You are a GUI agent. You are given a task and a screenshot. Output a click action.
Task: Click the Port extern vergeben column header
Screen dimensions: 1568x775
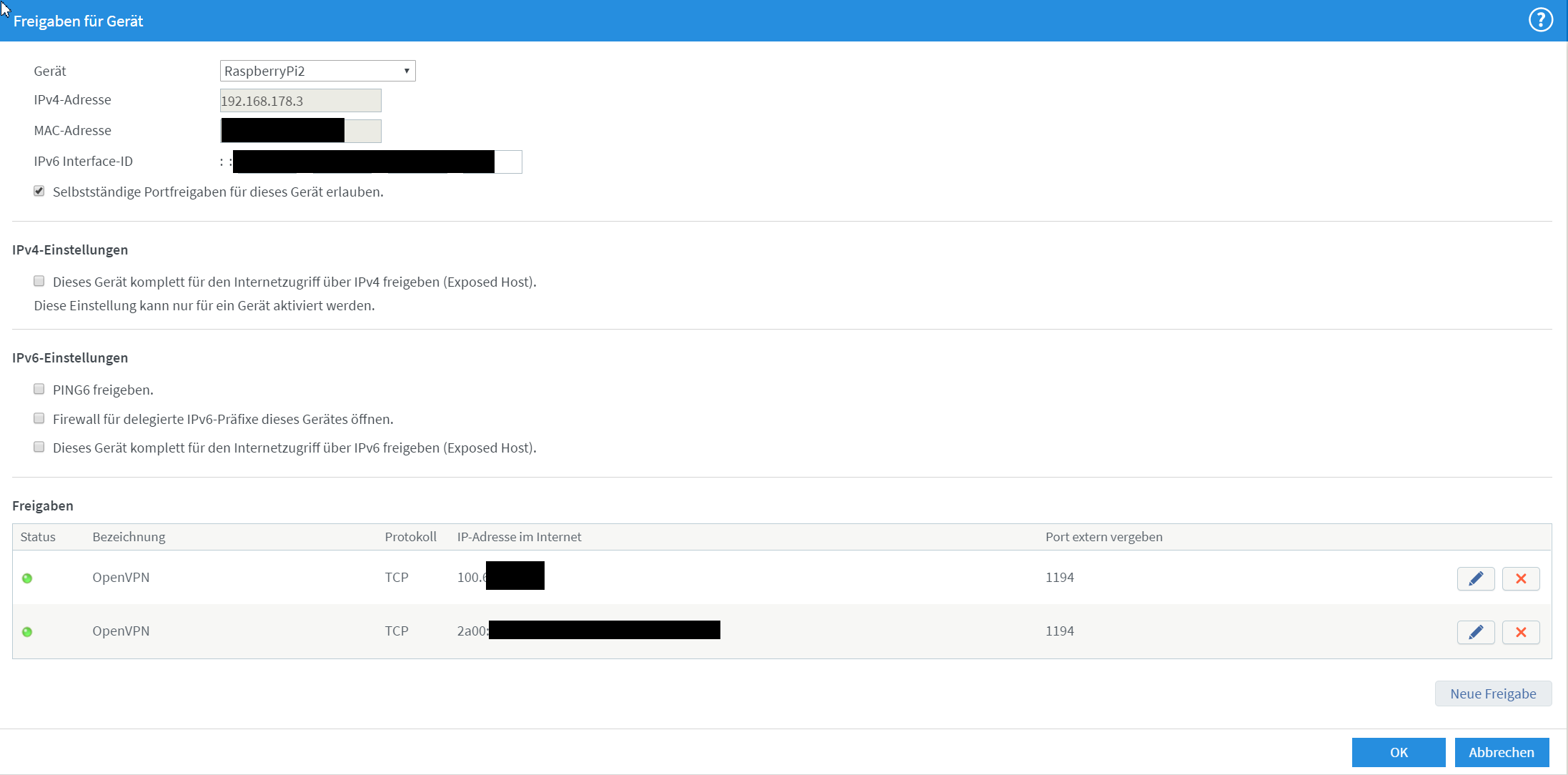1103,537
